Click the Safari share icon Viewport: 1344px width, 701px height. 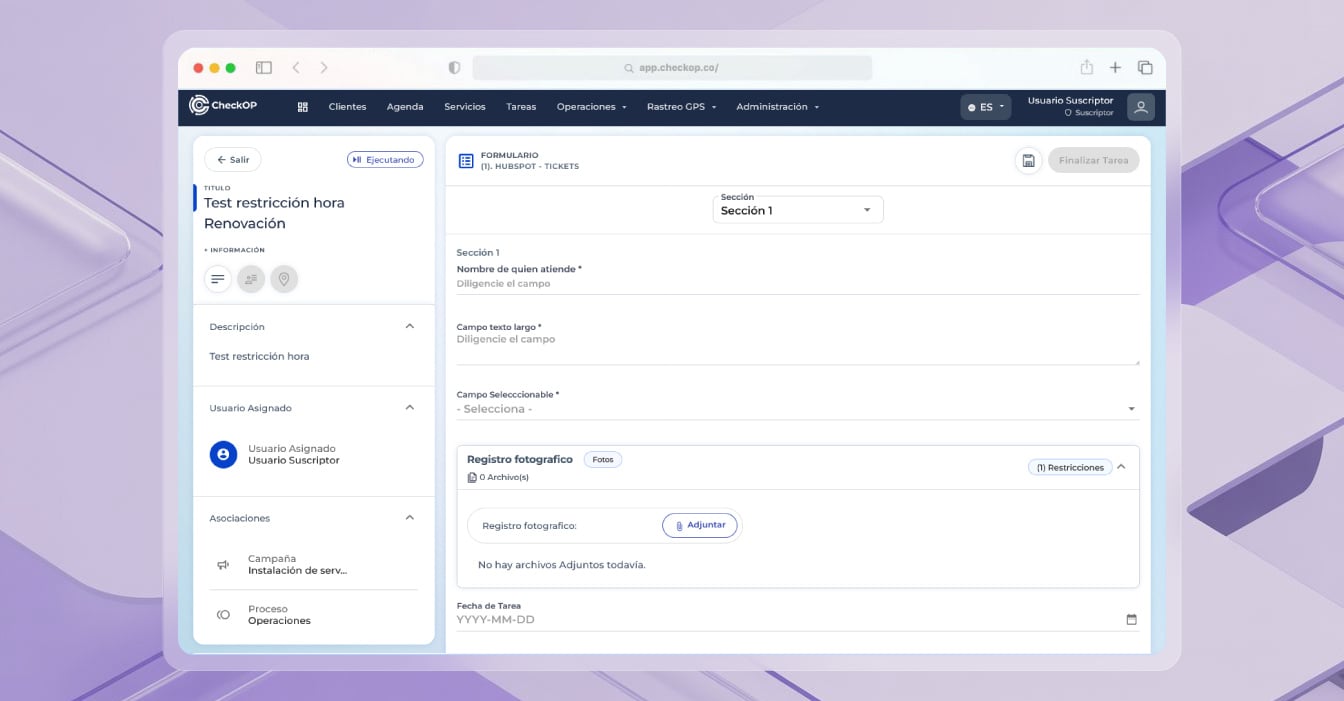click(1086, 68)
